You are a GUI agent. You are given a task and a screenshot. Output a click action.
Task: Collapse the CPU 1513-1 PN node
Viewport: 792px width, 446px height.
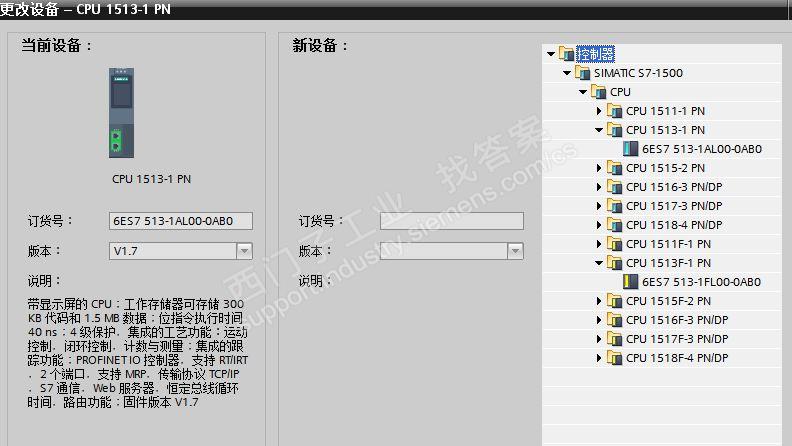[600, 130]
